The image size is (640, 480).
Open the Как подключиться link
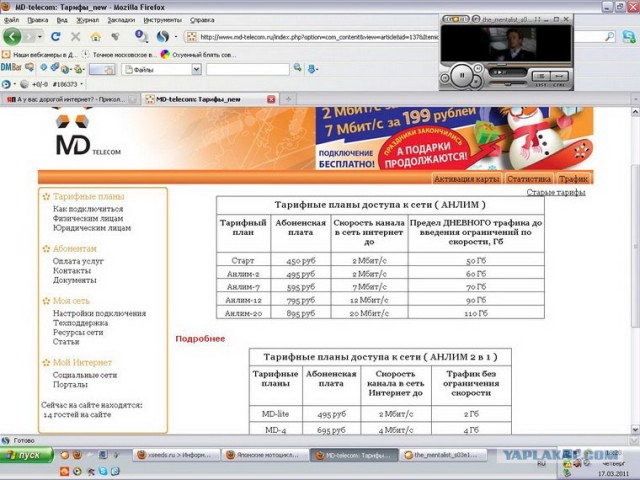88,209
